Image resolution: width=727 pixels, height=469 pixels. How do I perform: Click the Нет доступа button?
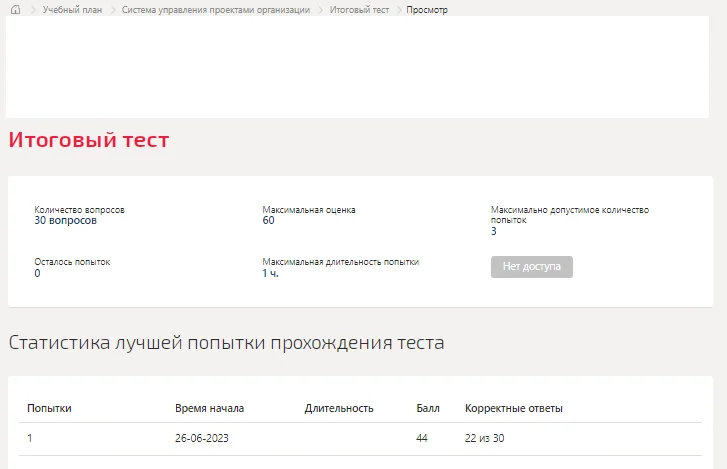coord(532,267)
